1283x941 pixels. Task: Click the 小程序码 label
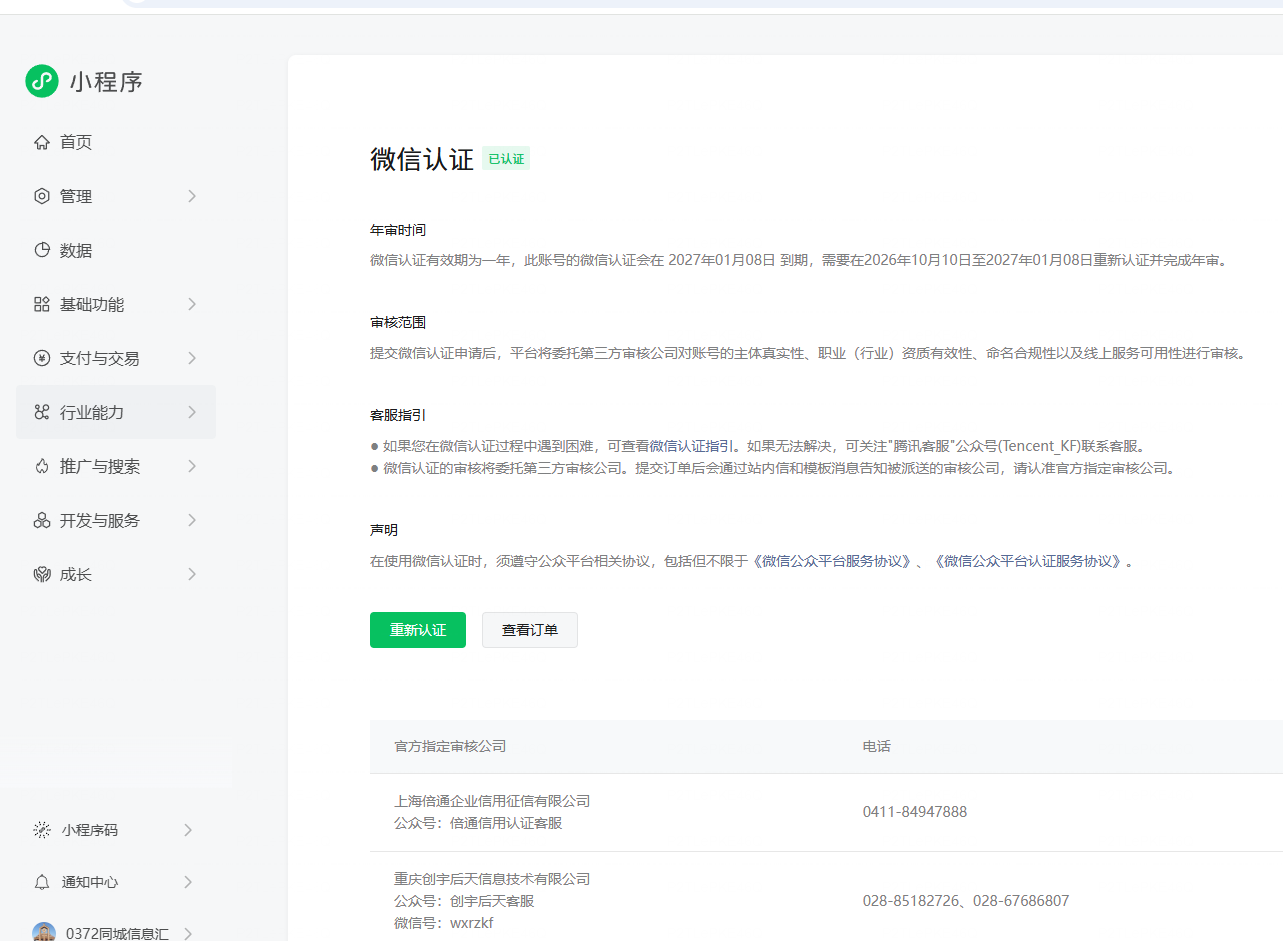coord(90,829)
